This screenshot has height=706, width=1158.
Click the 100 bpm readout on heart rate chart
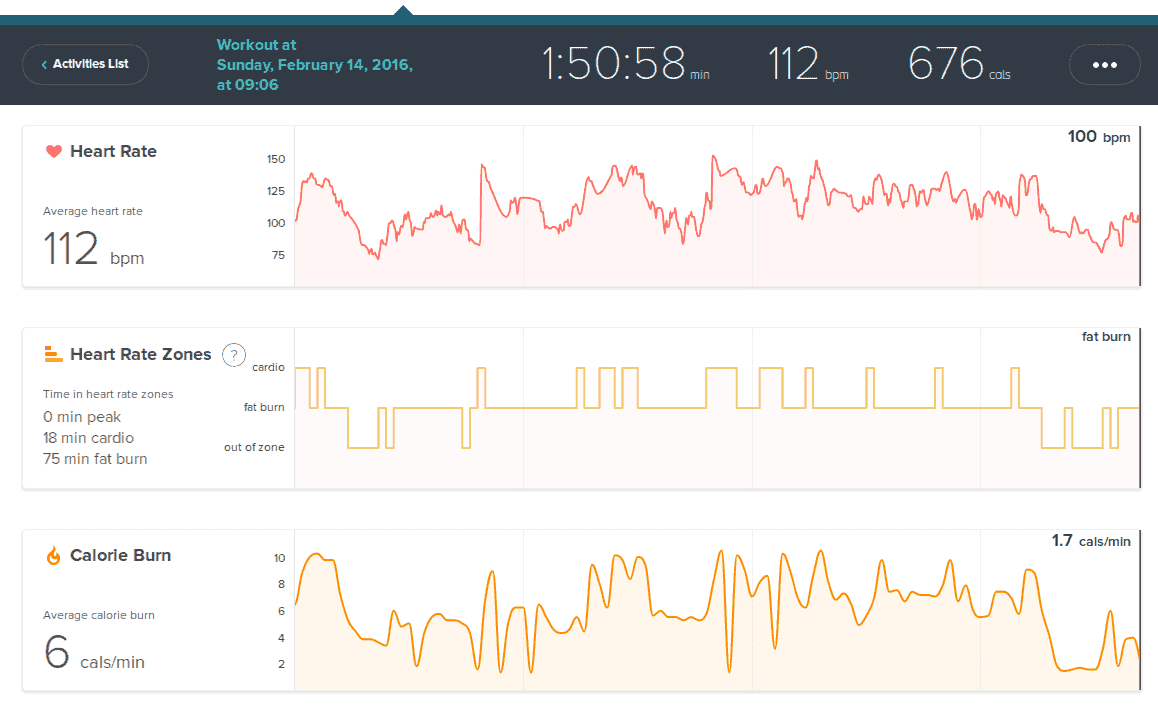pos(1098,137)
